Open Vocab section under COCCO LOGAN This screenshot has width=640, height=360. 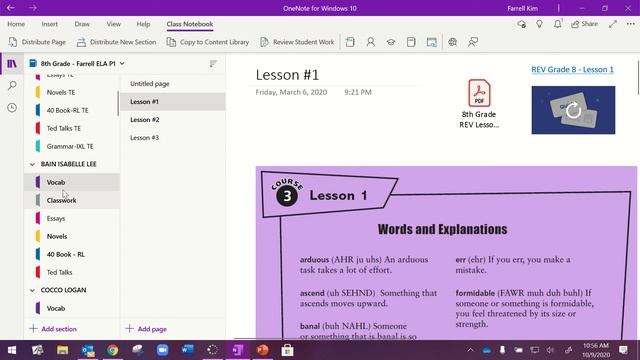click(72, 308)
